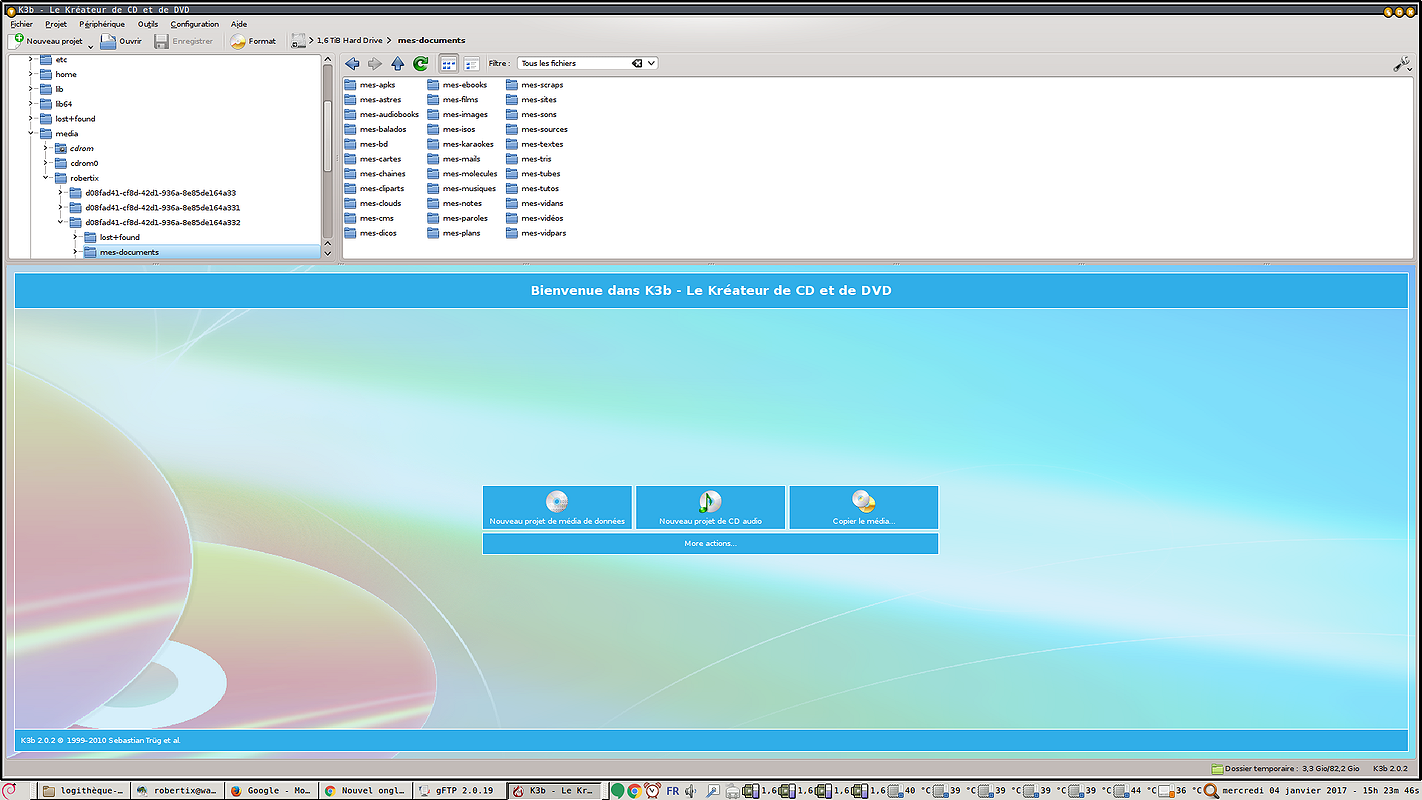Switch to icon view mode
Image resolution: width=1422 pixels, height=800 pixels.
point(449,63)
